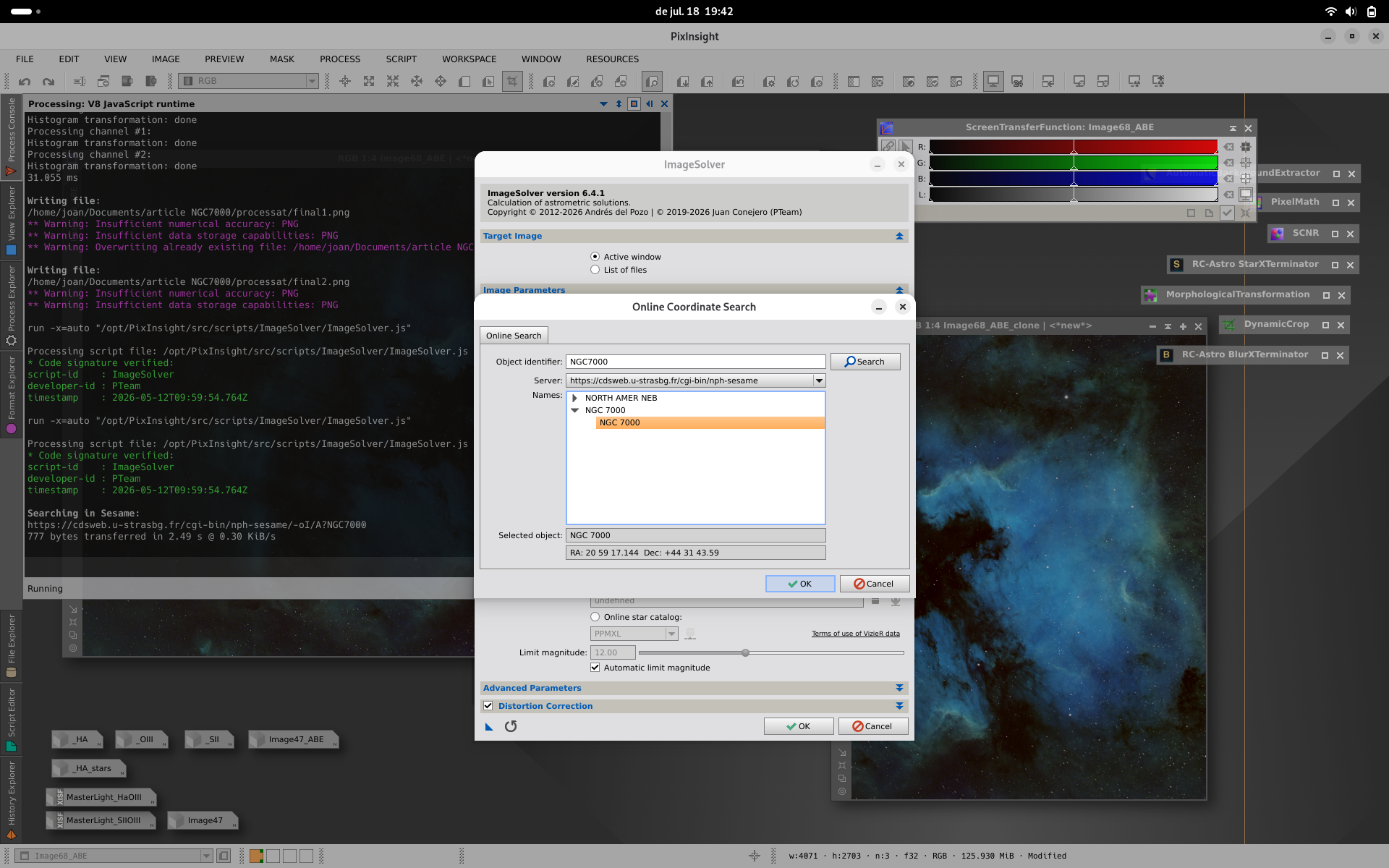1389x868 pixels.
Task: Open the SCRIPT menu
Action: click(401, 59)
